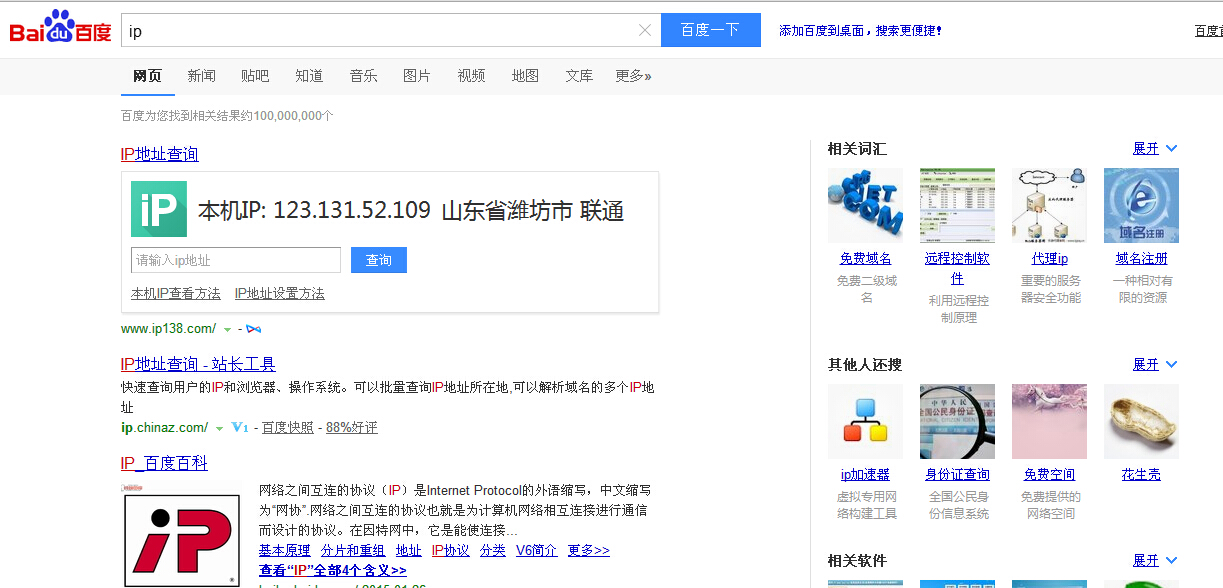
Task: Click the 查询 button
Action: pyautogui.click(x=379, y=260)
